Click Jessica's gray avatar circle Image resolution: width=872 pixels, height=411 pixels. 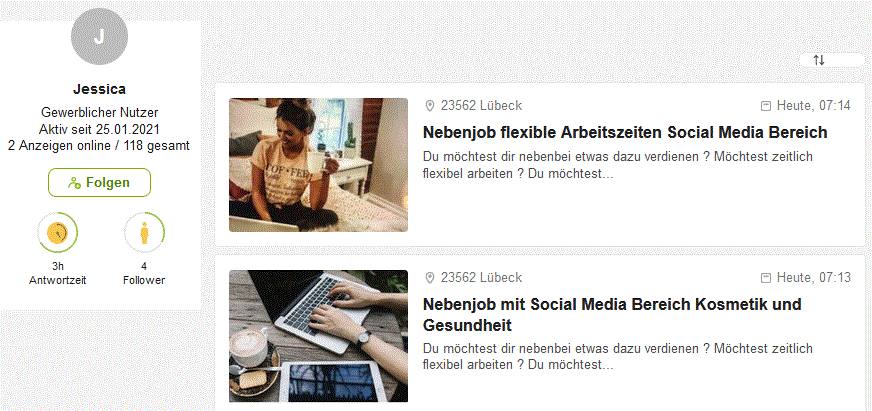pos(100,36)
